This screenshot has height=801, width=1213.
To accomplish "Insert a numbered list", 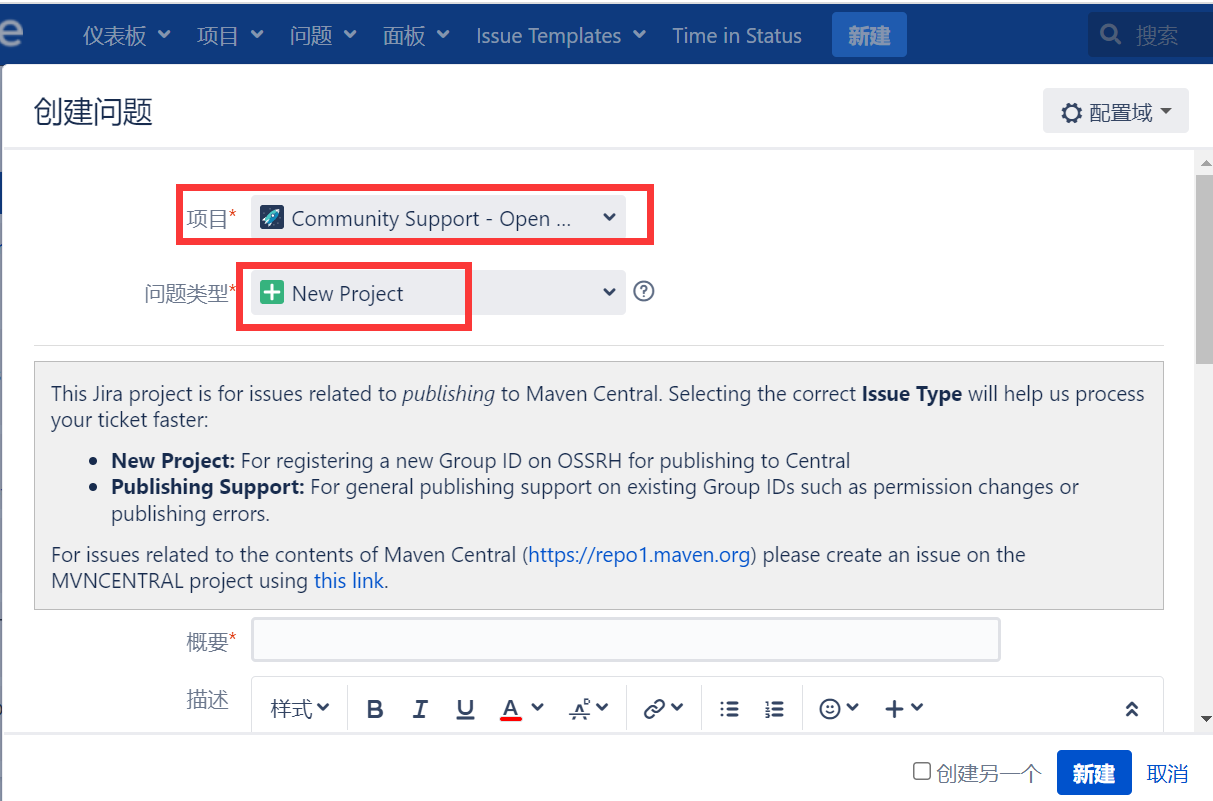I will click(x=774, y=709).
